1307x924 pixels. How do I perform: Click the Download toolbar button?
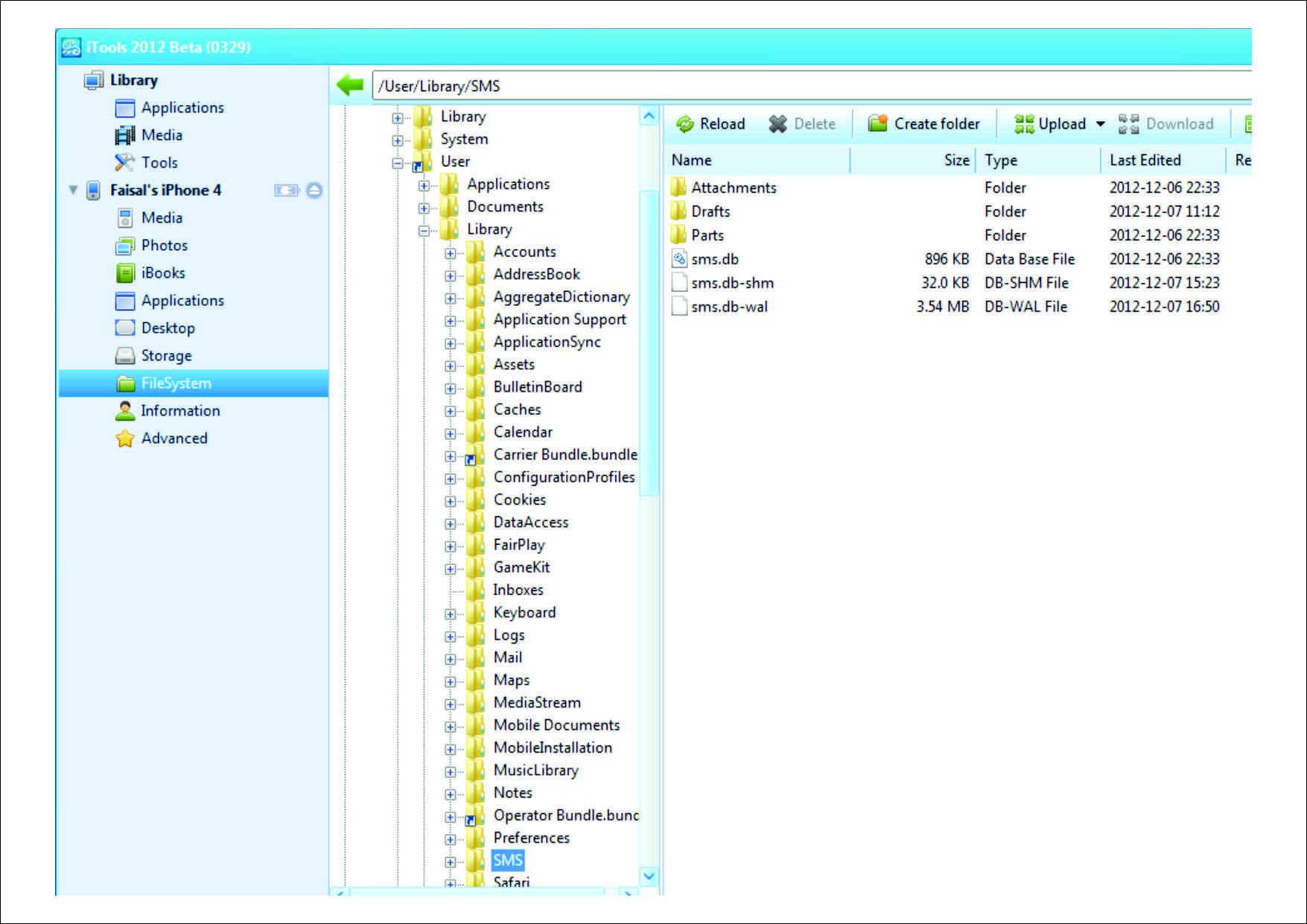pyautogui.click(x=1166, y=124)
